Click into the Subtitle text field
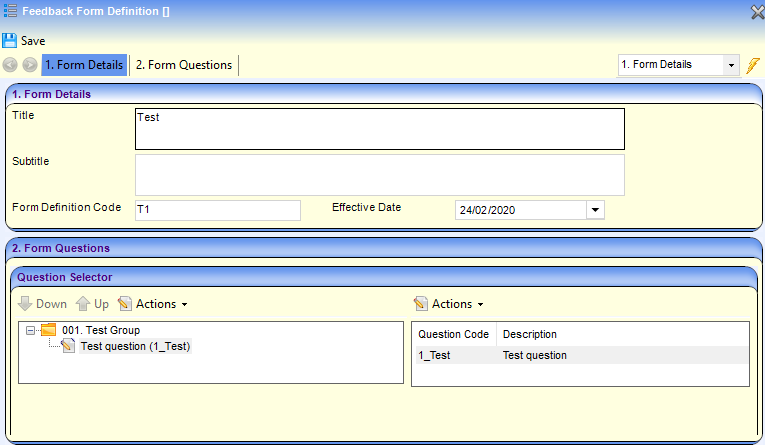 click(x=379, y=174)
